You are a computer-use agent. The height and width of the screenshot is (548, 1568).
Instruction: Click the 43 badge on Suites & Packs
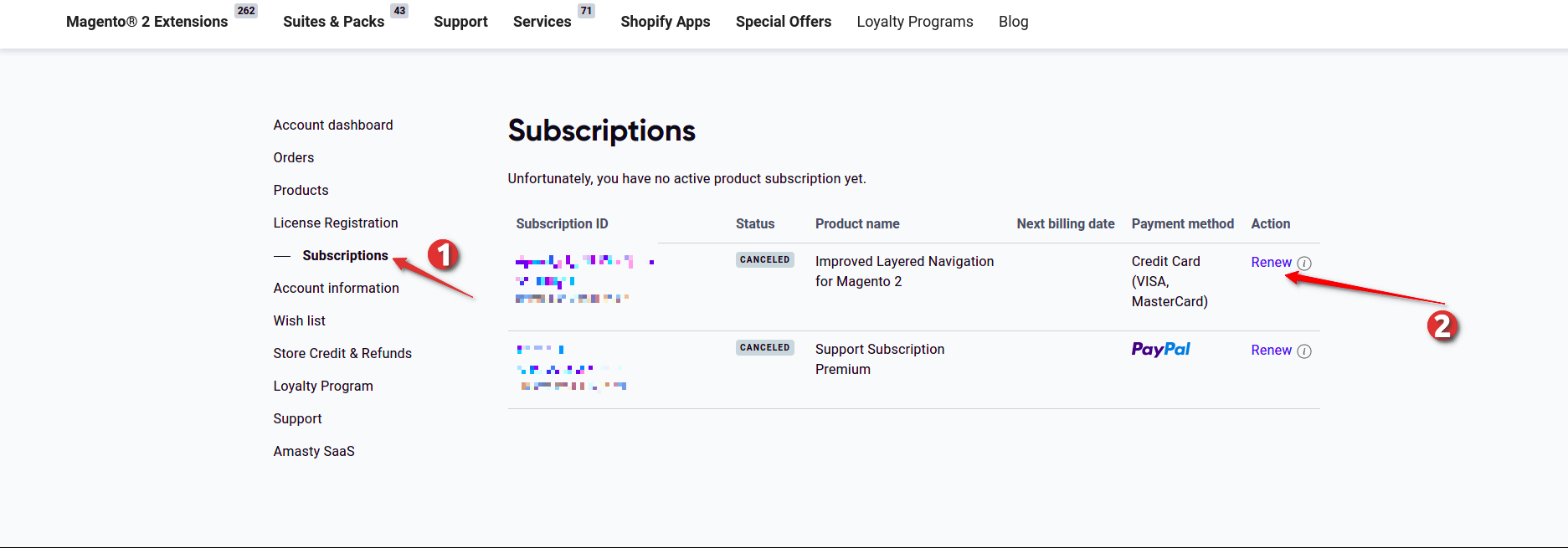click(x=399, y=11)
